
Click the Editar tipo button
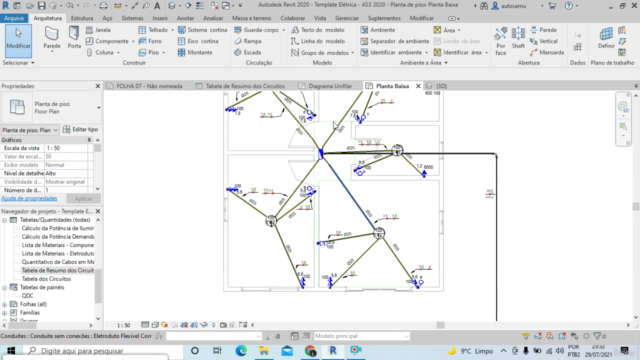coord(80,129)
